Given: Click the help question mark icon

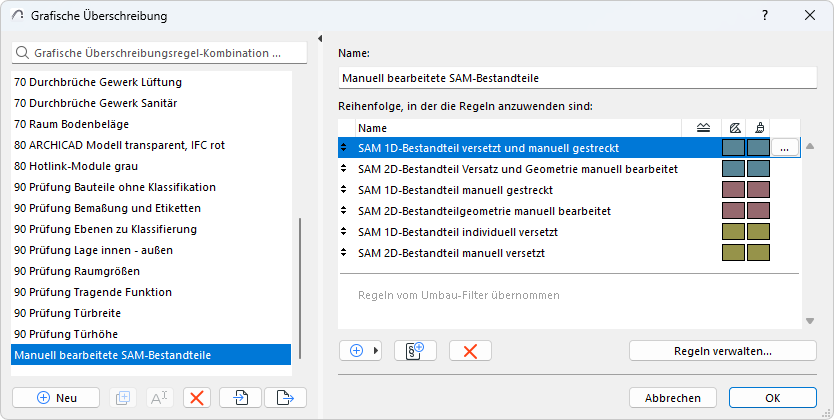Looking at the screenshot, I should 765,16.
